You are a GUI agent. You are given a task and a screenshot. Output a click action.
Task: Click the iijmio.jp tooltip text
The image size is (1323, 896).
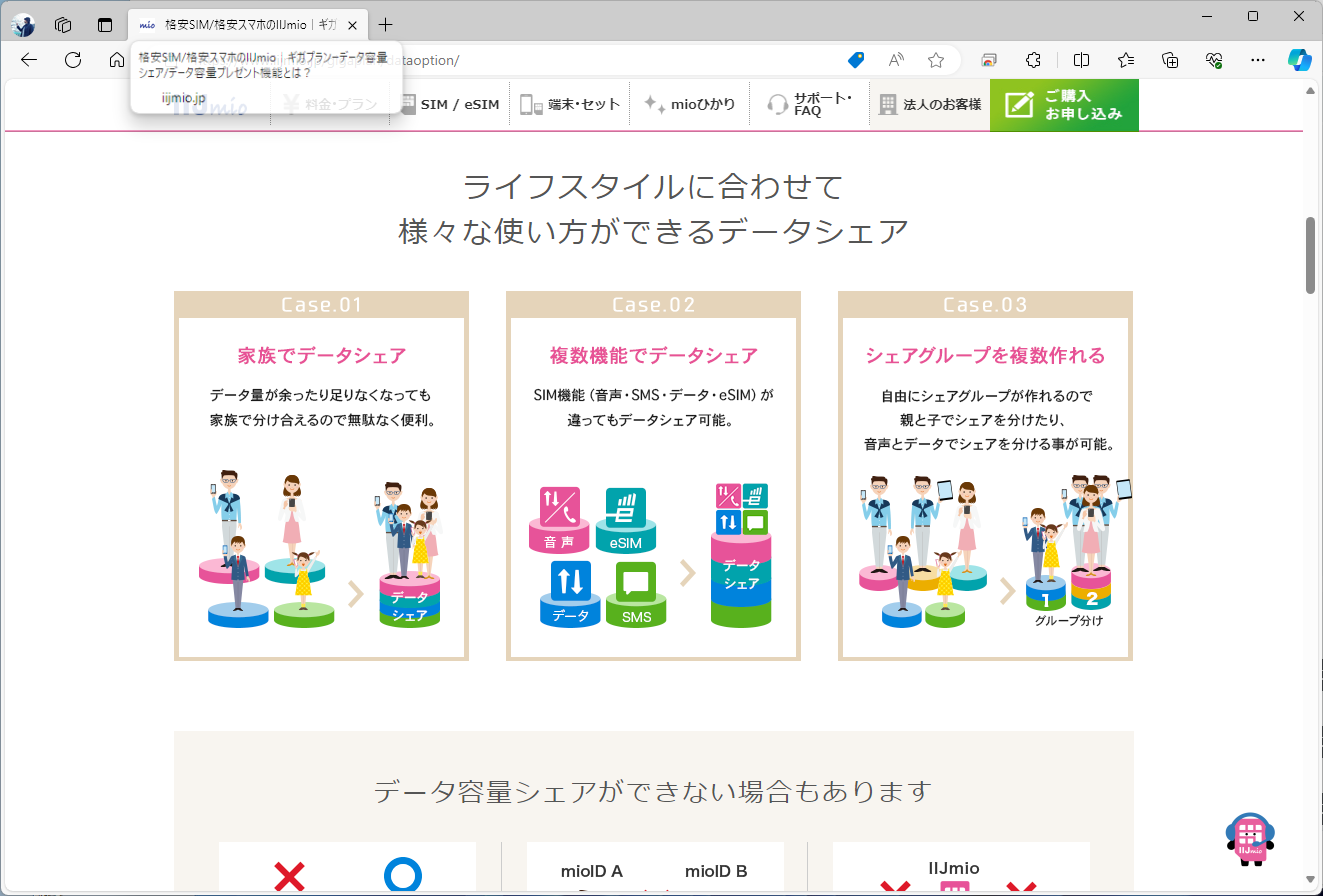pyautogui.click(x=184, y=98)
